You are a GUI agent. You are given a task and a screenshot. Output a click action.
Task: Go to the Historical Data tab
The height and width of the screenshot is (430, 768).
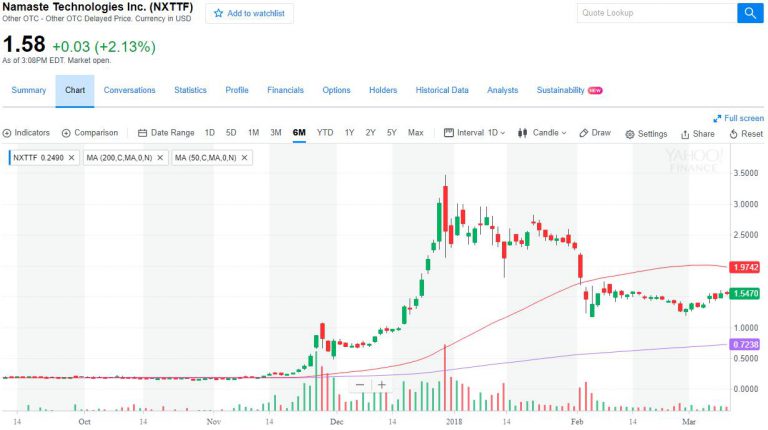(442, 90)
